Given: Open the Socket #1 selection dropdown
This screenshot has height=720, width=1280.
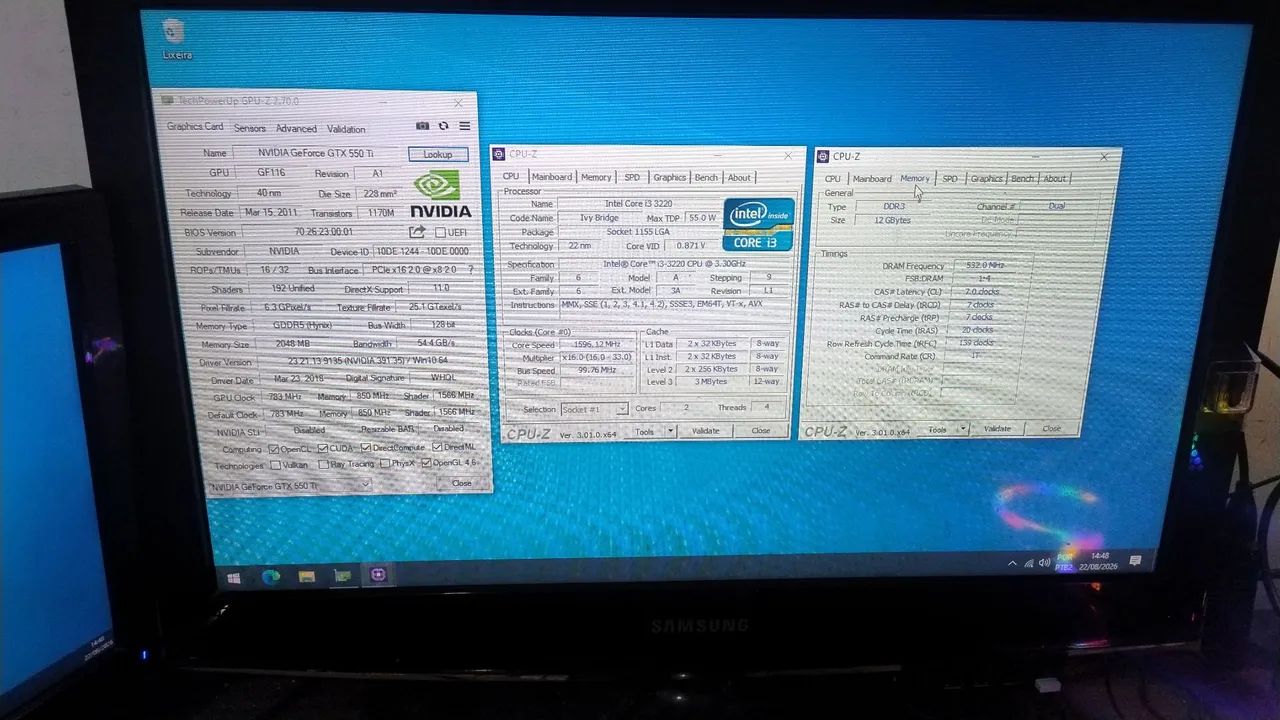Looking at the screenshot, I should [594, 409].
